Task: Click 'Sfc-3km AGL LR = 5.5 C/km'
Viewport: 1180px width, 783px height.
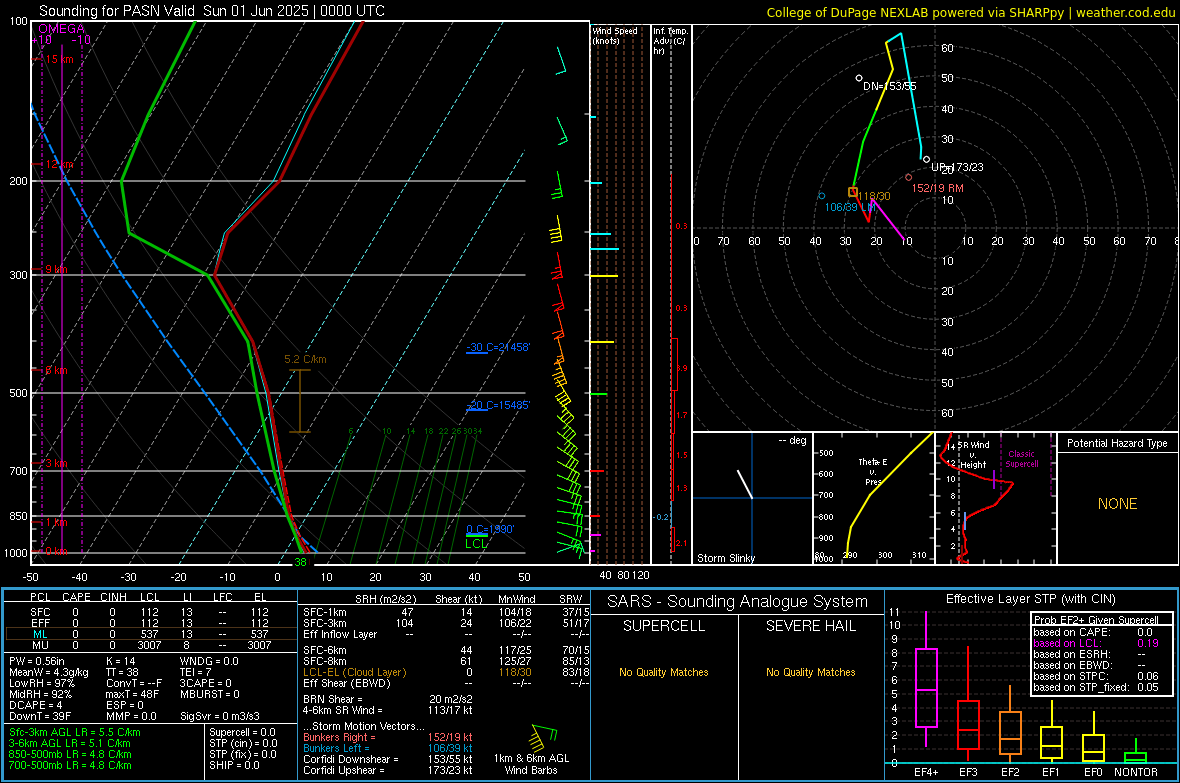Action: point(75,732)
